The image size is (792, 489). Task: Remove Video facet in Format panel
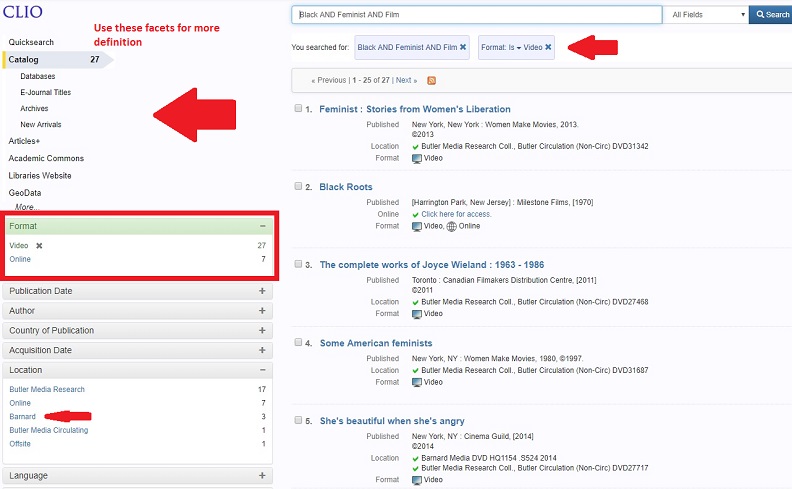pos(39,246)
